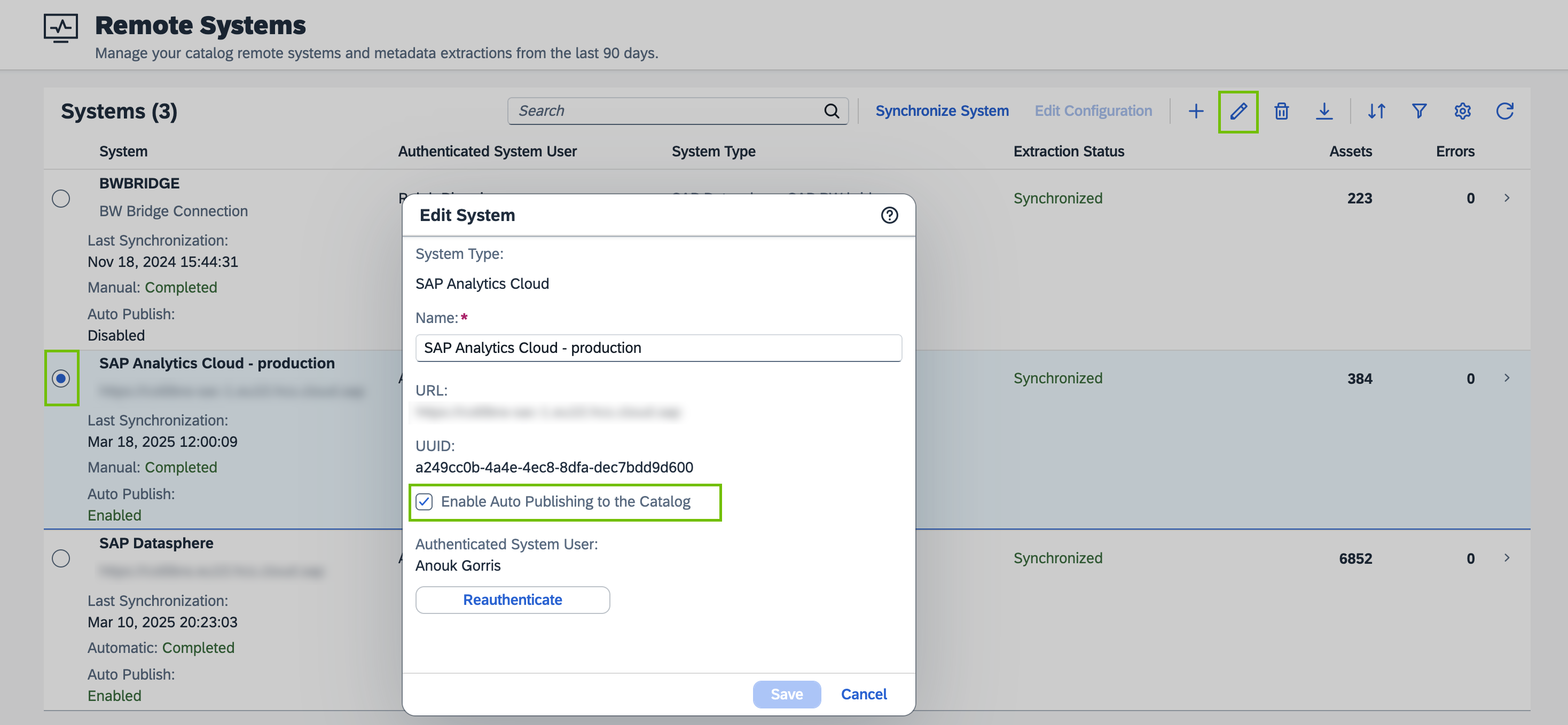Viewport: 1568px width, 725px height.
Task: Uncheck Enable Auto Publishing to the Catalog
Action: point(424,502)
